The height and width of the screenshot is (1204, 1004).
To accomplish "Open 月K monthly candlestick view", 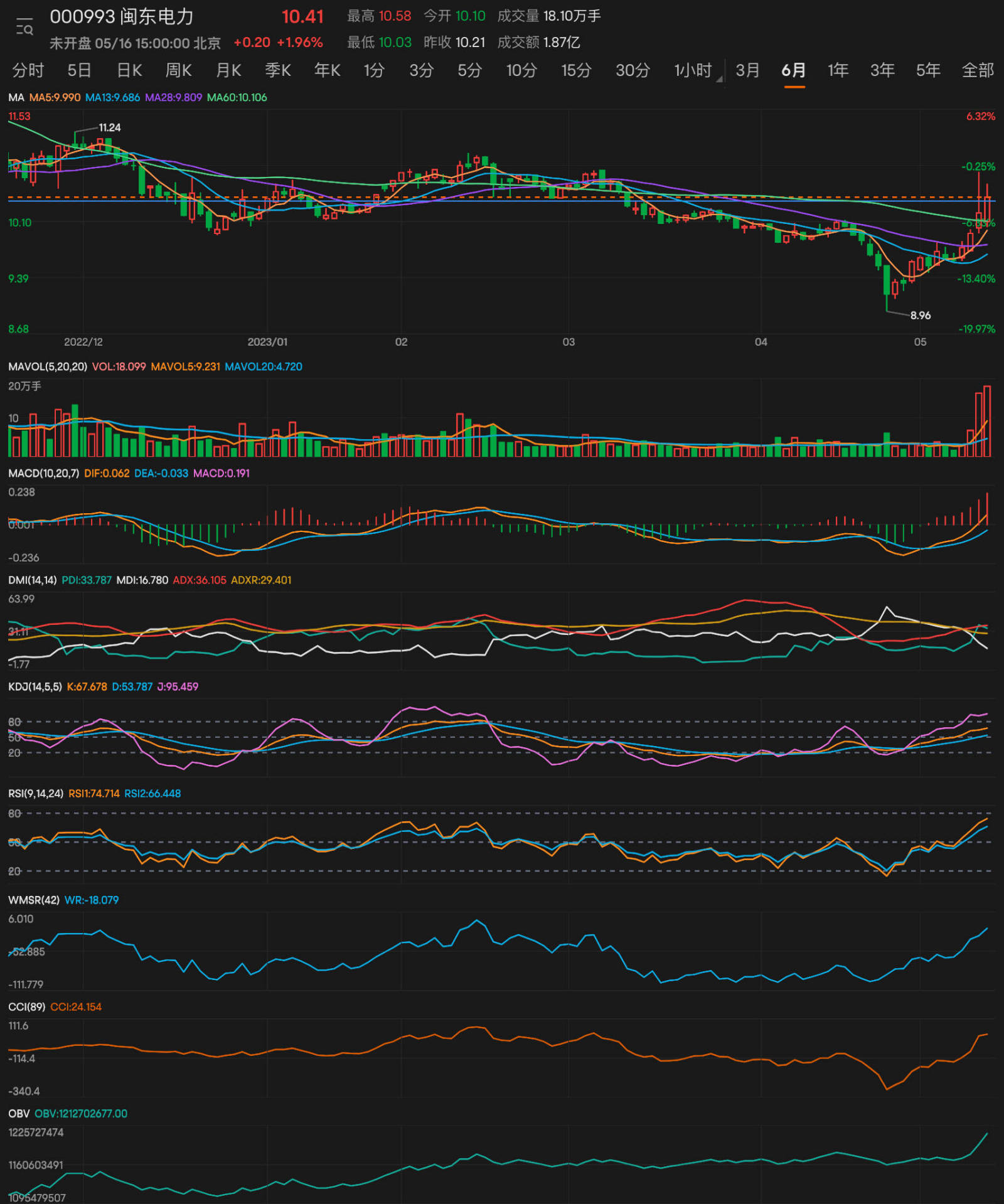I will tap(228, 70).
